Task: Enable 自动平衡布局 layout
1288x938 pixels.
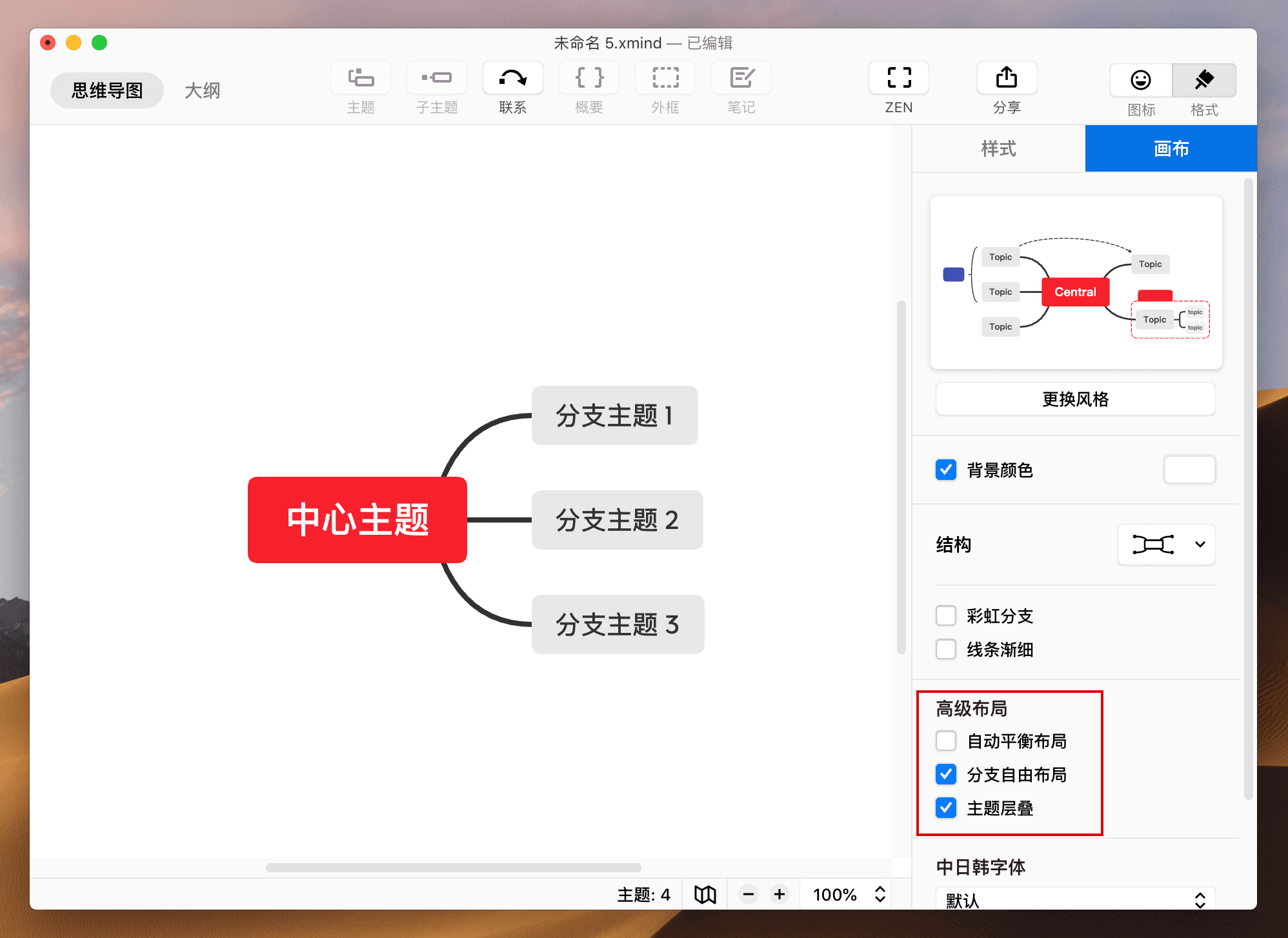Action: 945,741
